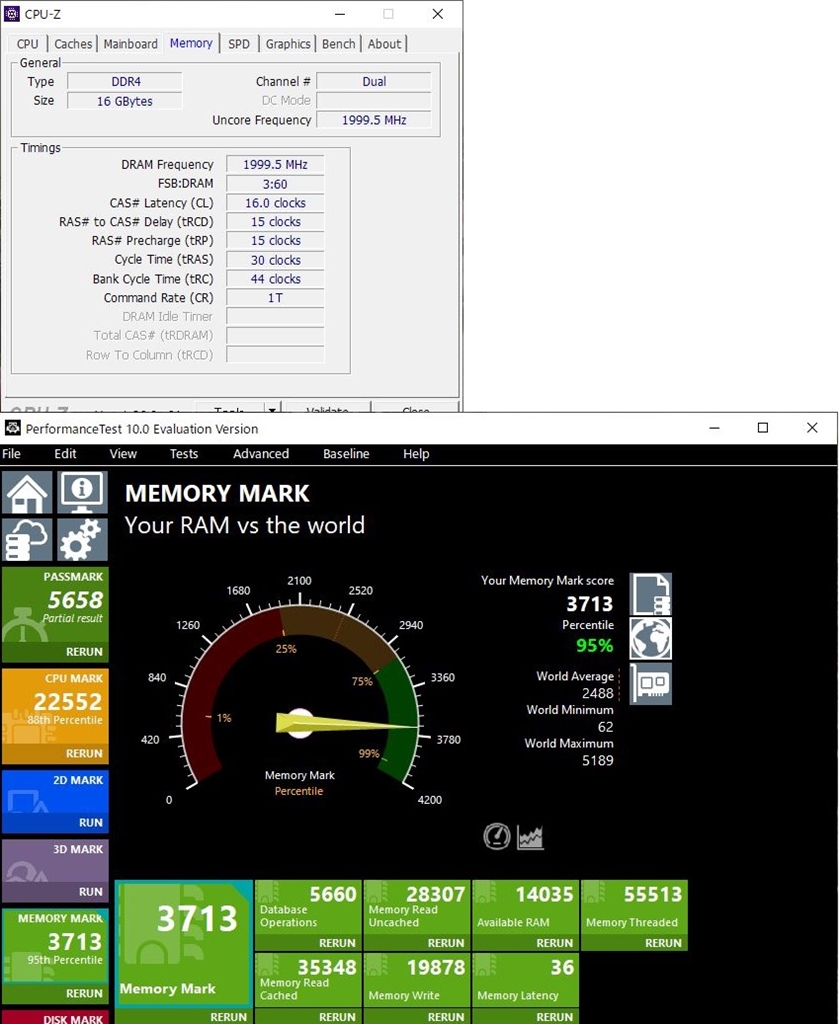The image size is (839, 1024).
Task: Click the PerformanceTest title bar app icon
Action: click(12, 428)
